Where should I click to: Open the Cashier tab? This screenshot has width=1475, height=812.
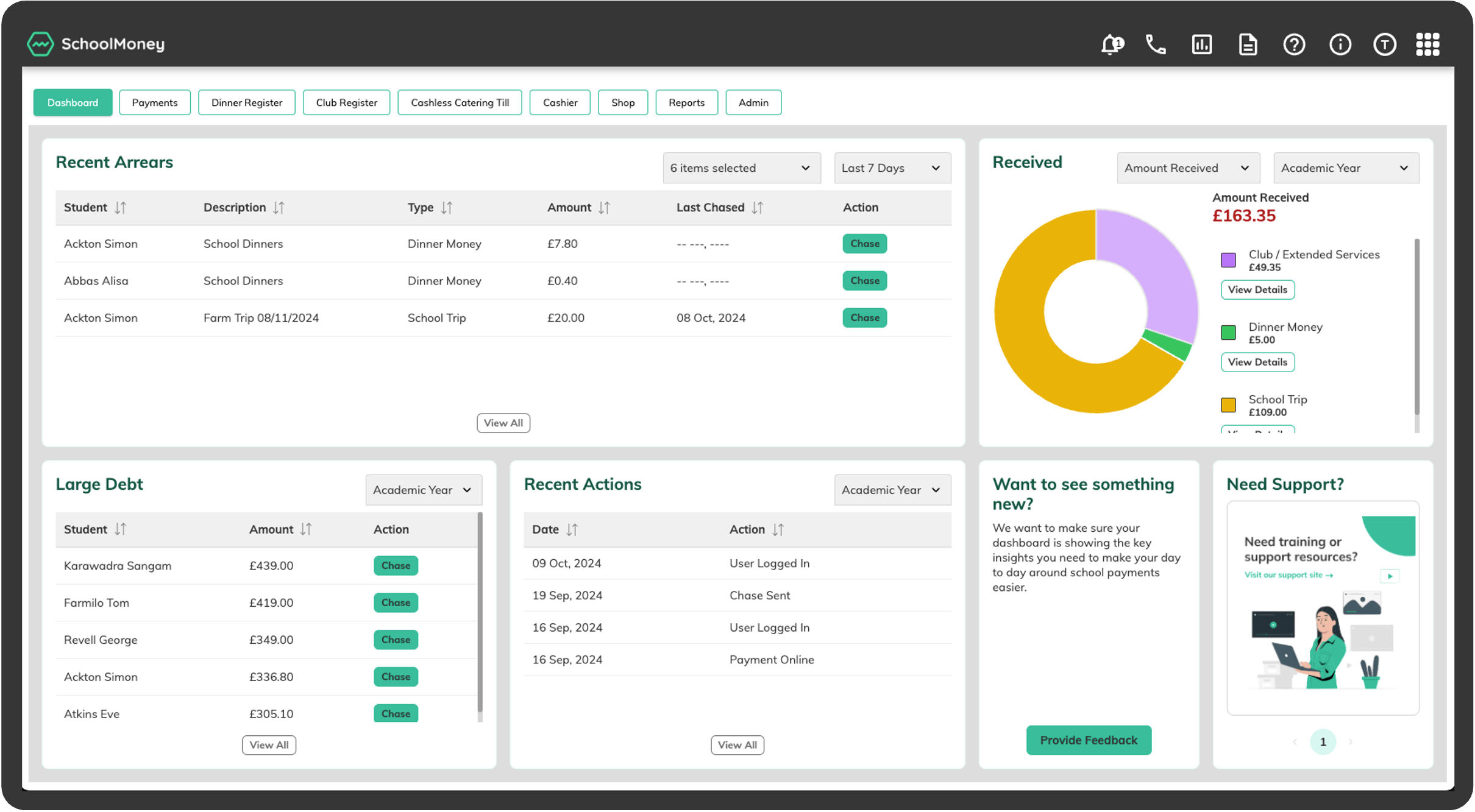point(560,102)
